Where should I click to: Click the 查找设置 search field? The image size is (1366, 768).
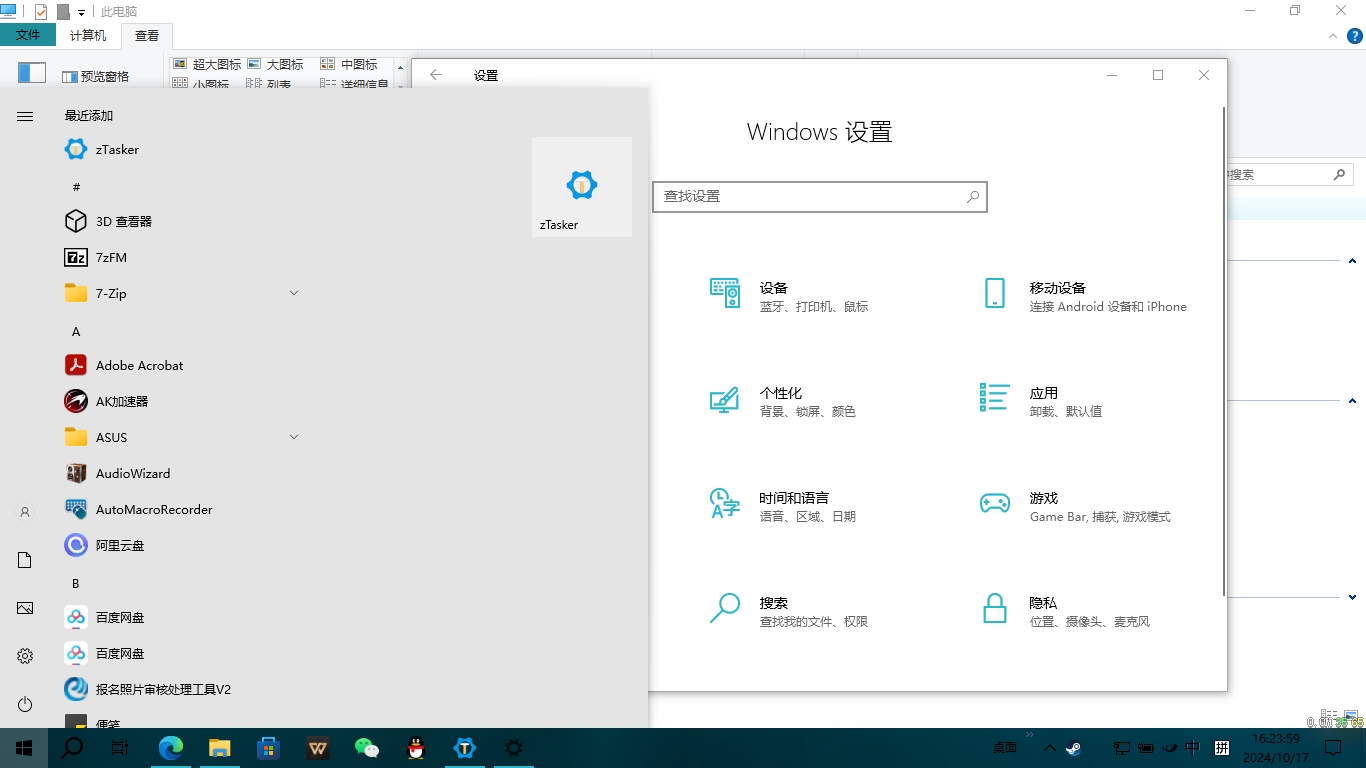click(820, 197)
